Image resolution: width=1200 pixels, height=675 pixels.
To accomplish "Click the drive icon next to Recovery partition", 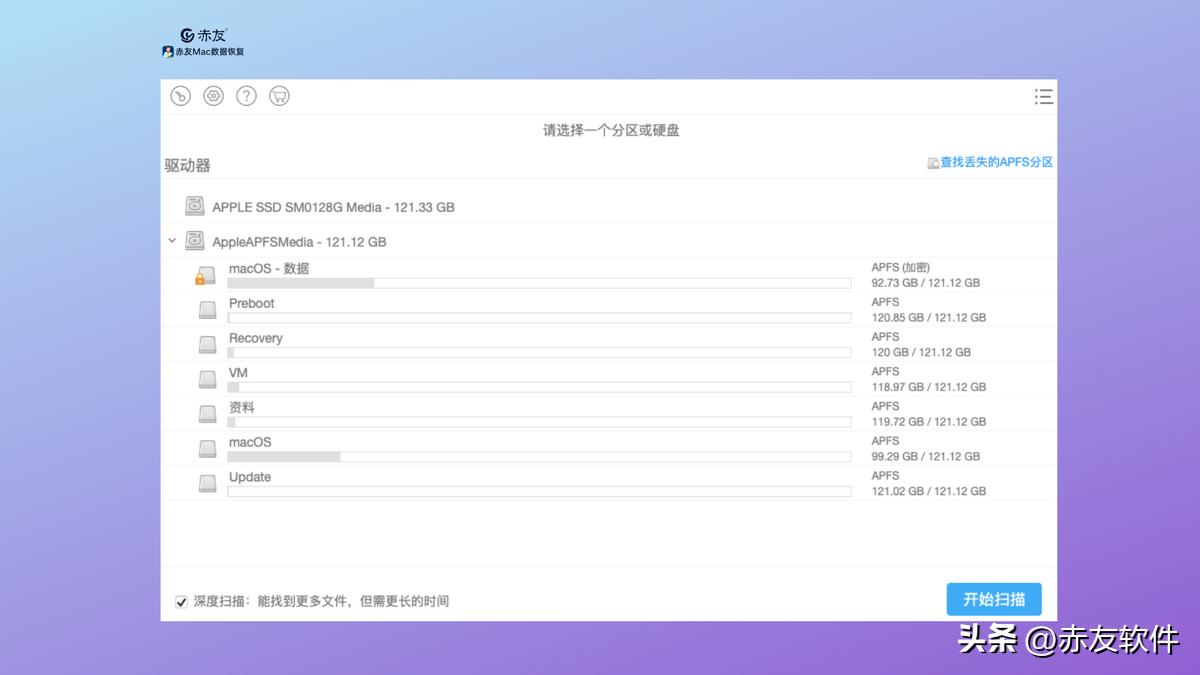I will point(207,344).
